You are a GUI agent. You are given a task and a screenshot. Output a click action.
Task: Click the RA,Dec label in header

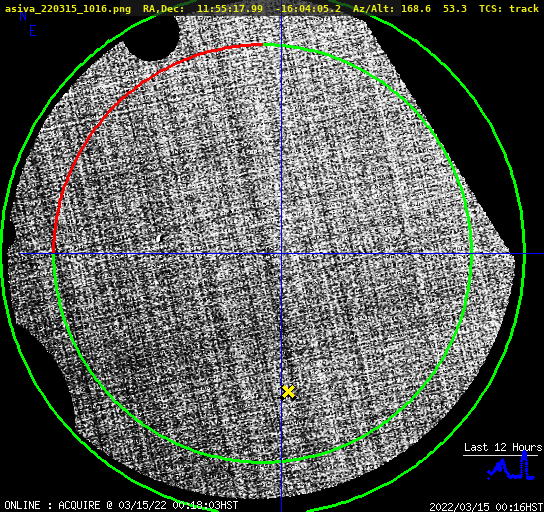coord(163,9)
